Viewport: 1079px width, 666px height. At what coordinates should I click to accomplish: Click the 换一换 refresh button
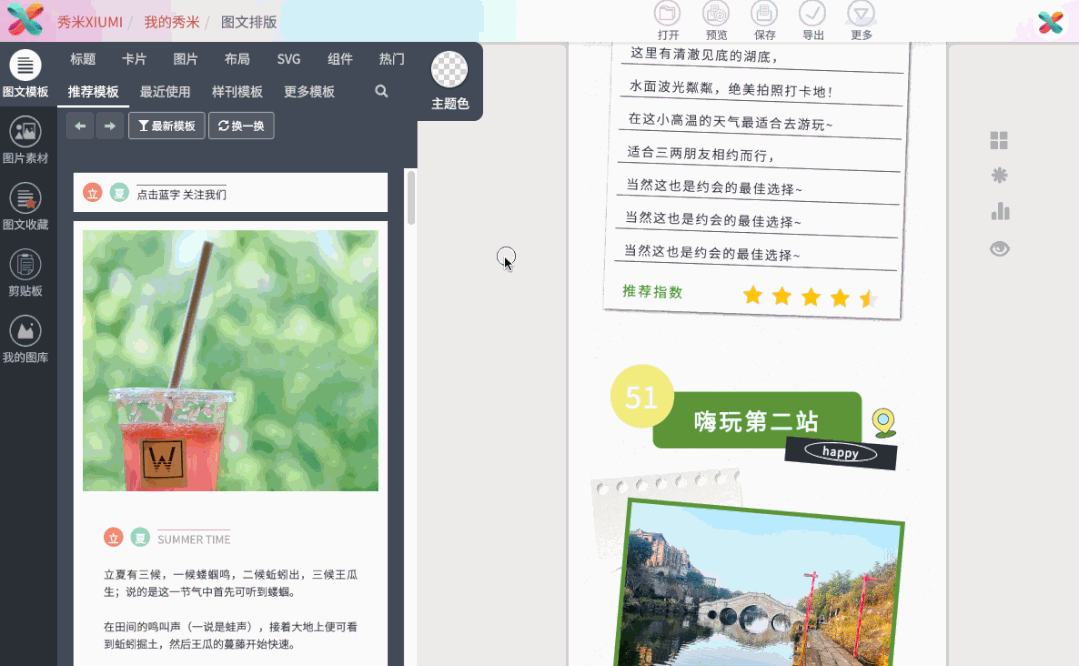tap(241, 126)
